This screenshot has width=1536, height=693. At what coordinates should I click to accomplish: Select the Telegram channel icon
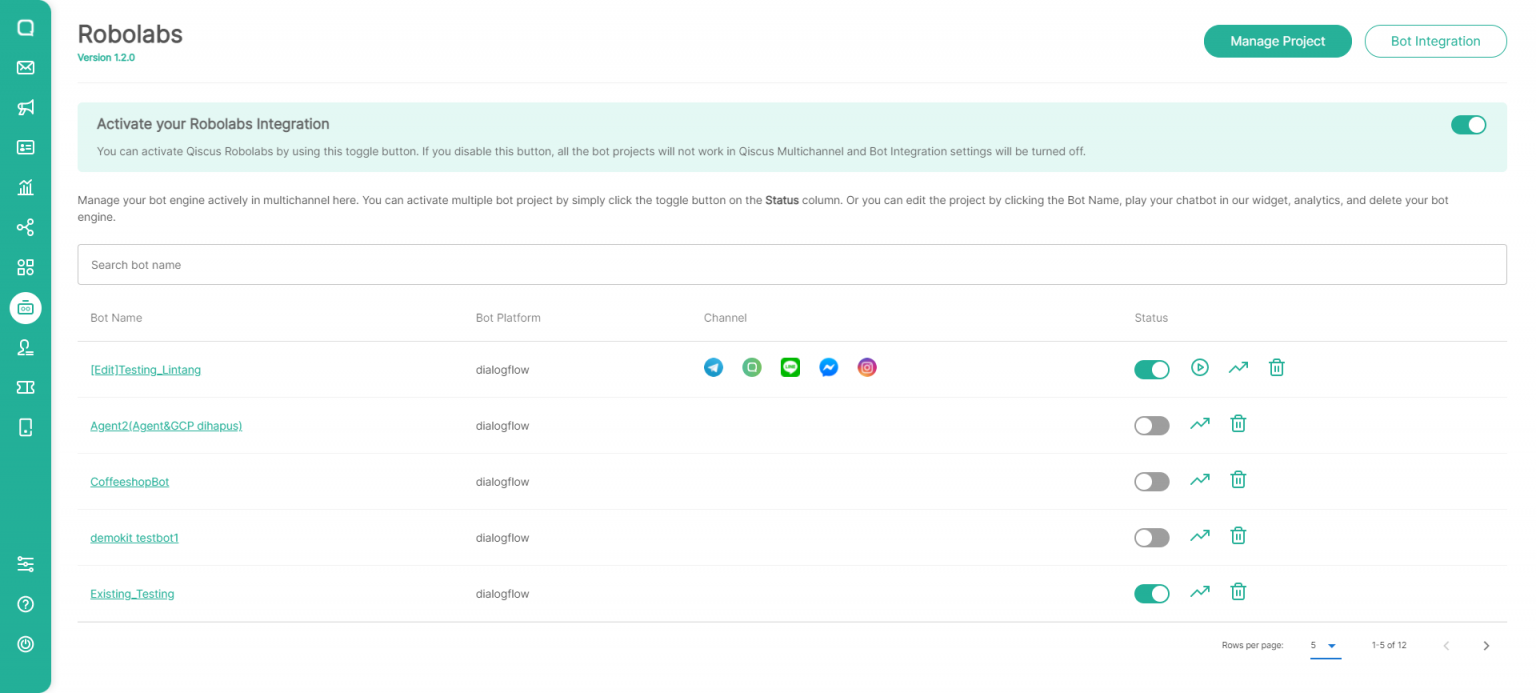(x=713, y=367)
